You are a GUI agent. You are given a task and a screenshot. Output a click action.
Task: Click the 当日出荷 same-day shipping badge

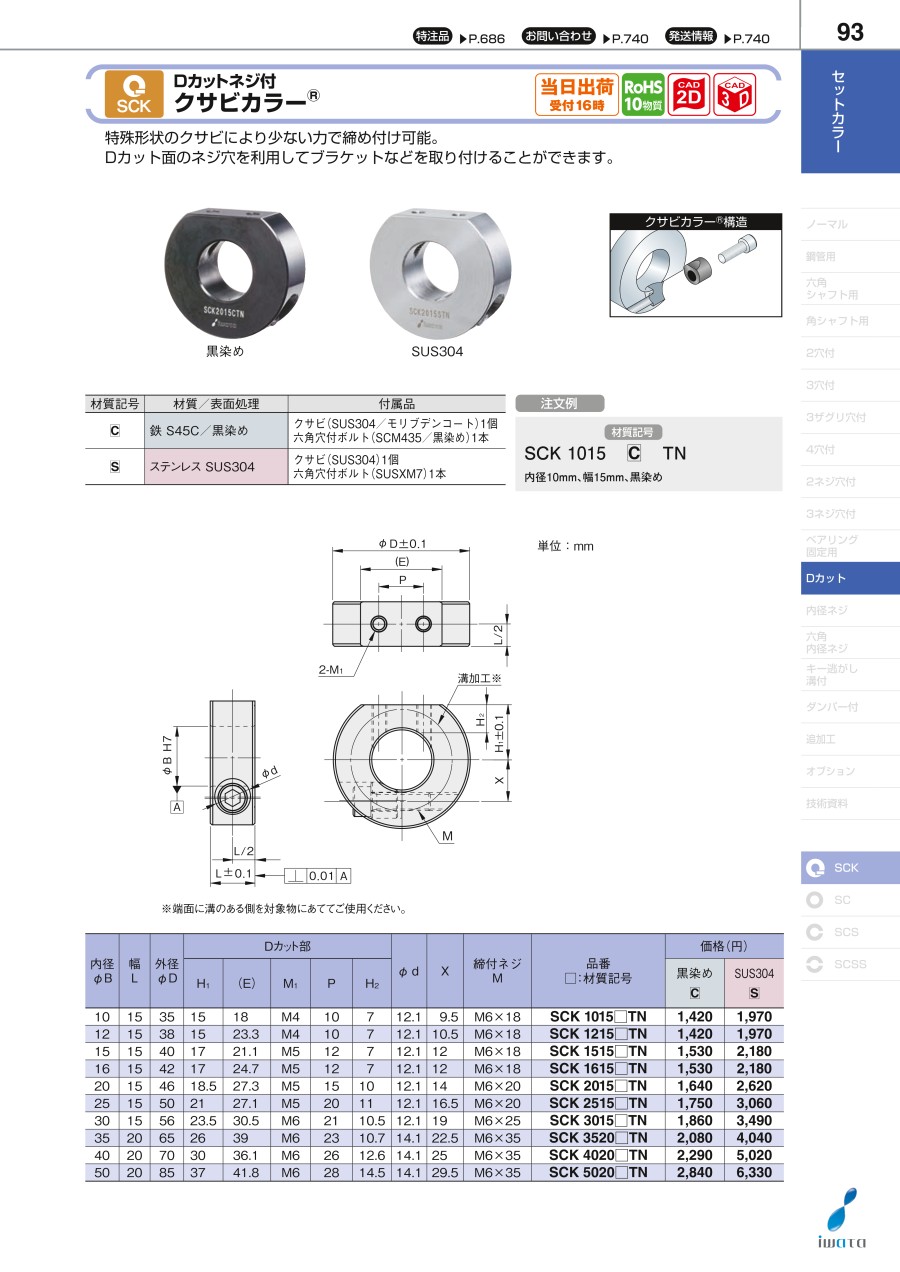point(577,95)
